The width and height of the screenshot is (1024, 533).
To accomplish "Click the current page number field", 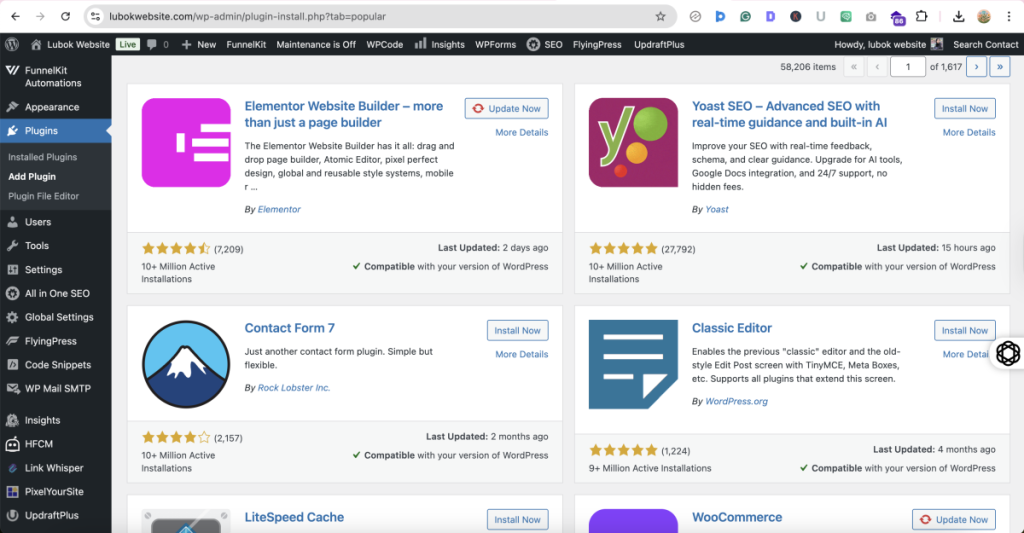I will tap(908, 67).
